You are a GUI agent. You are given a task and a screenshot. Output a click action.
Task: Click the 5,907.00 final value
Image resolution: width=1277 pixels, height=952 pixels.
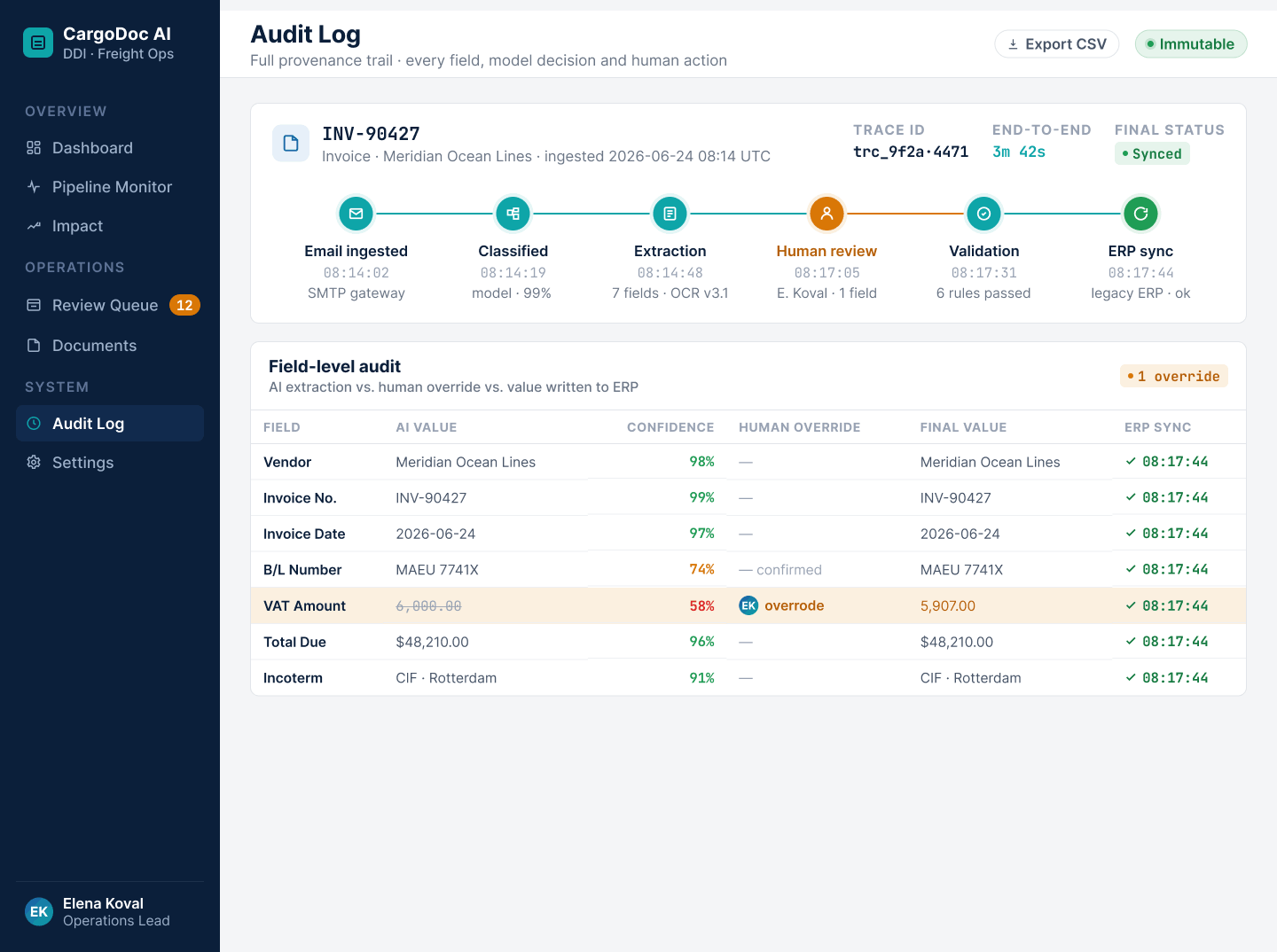[948, 605]
